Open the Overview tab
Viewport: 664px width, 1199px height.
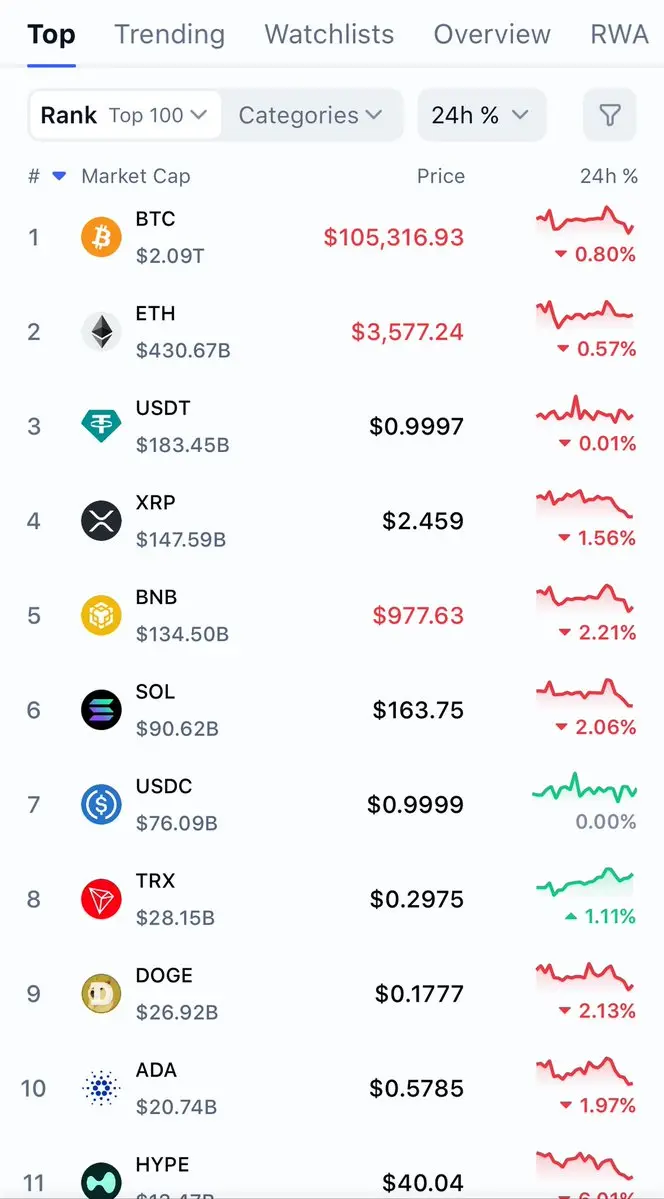(x=491, y=35)
